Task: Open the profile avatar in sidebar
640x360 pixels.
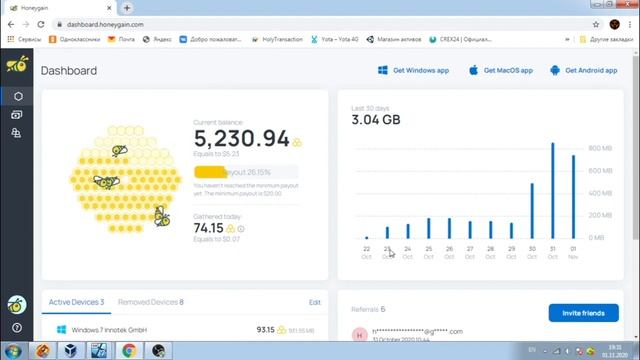Action: [17, 305]
